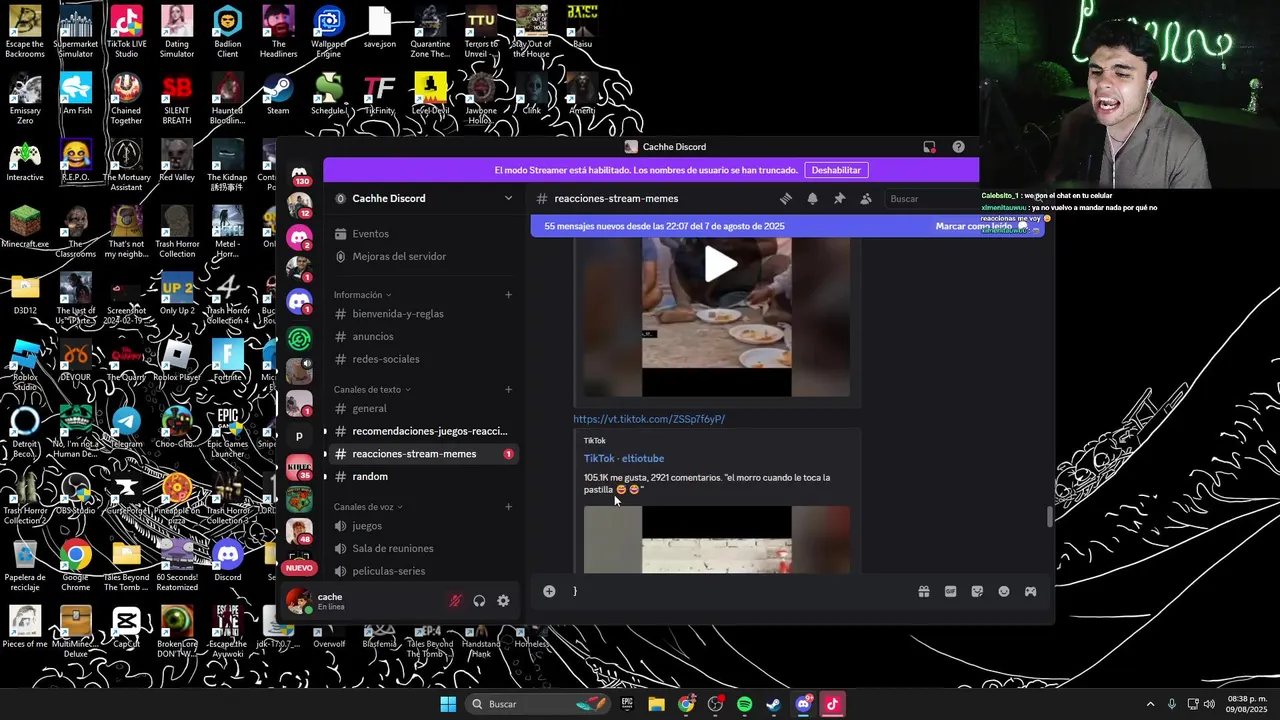Viewport: 1280px width, 720px height.
Task: Join the juegos voice channel
Action: (x=424, y=526)
